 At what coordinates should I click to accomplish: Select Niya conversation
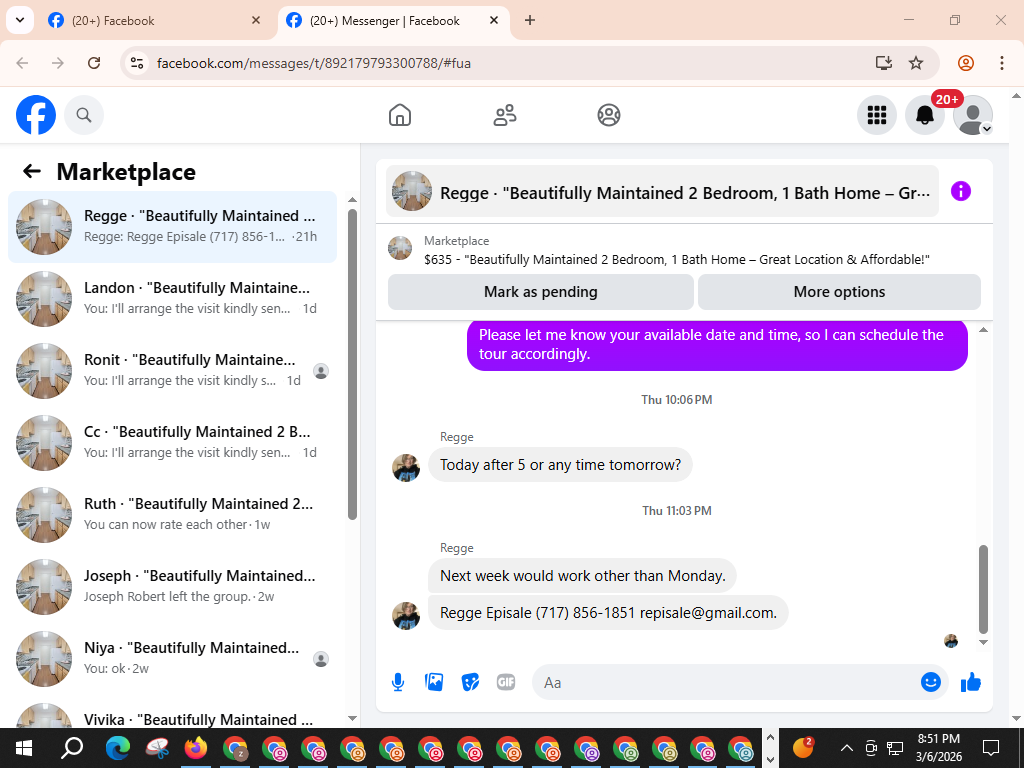click(172, 658)
